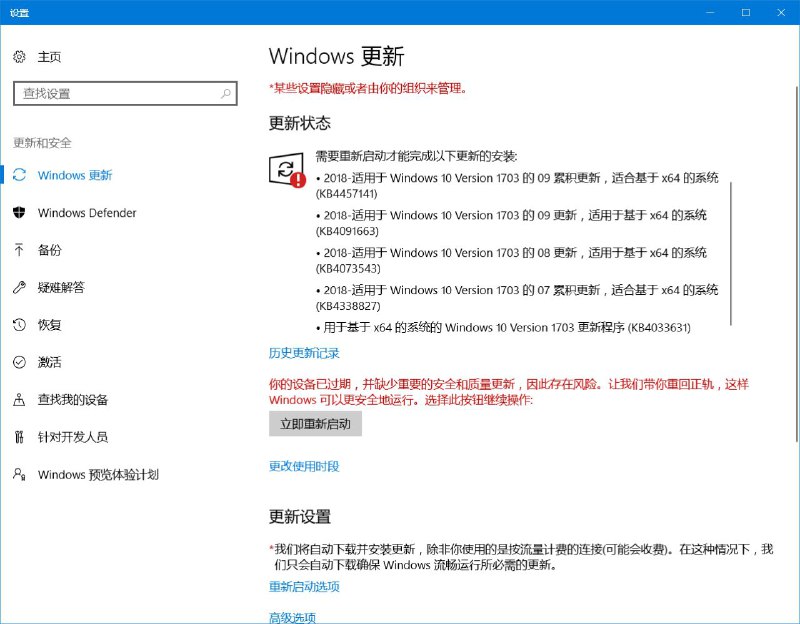Click update entry KB4457141
Screen dimensions: 800x624
pos(517,186)
